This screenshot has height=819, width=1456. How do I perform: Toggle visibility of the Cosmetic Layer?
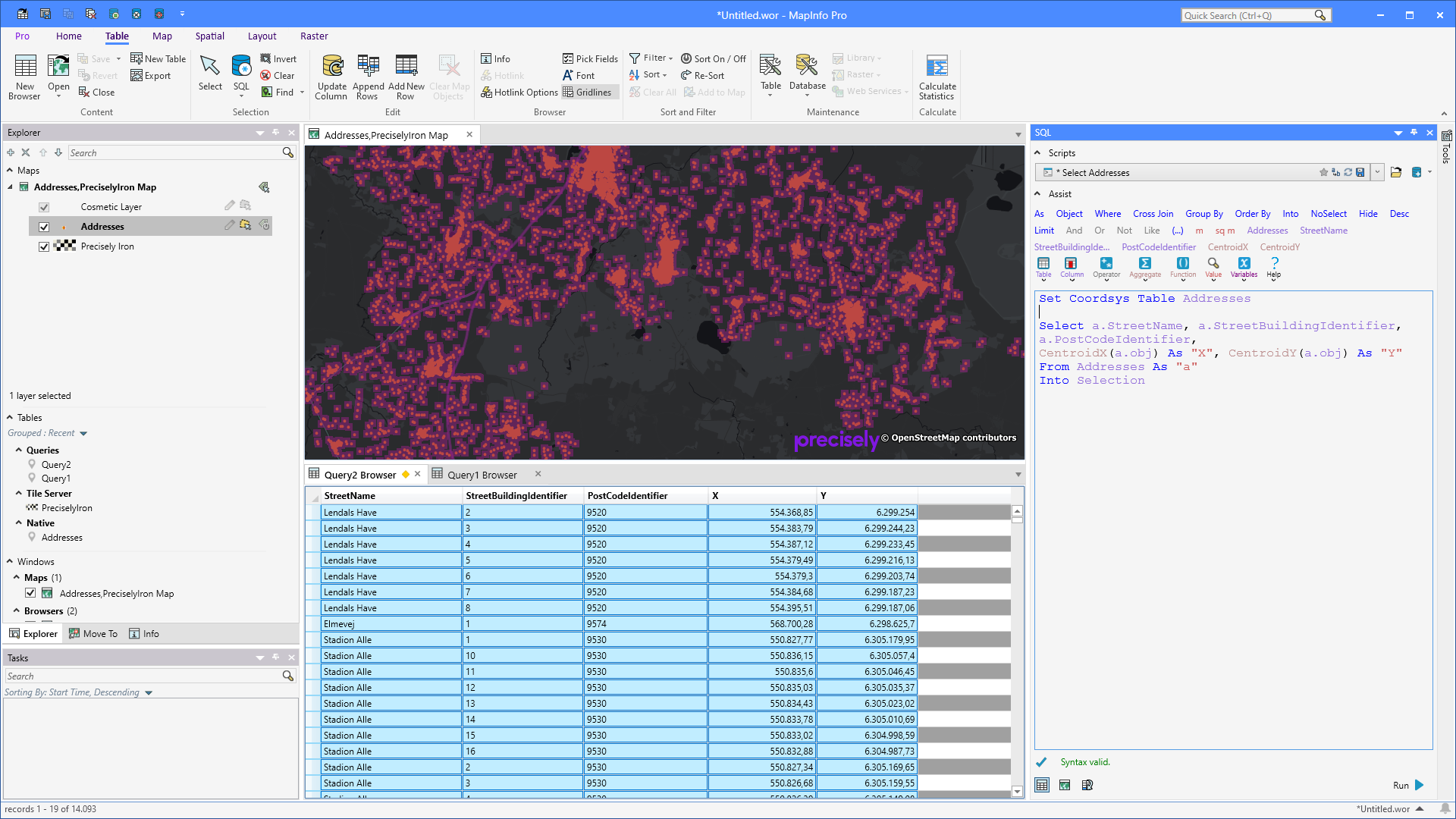[x=44, y=206]
